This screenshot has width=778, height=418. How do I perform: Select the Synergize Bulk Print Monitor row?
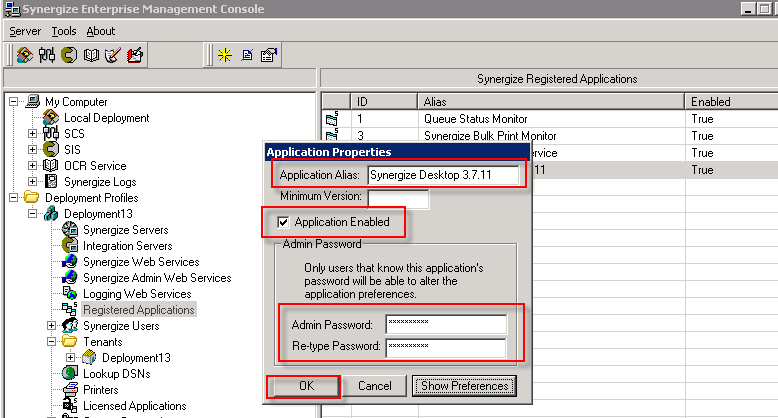pyautogui.click(x=550, y=136)
